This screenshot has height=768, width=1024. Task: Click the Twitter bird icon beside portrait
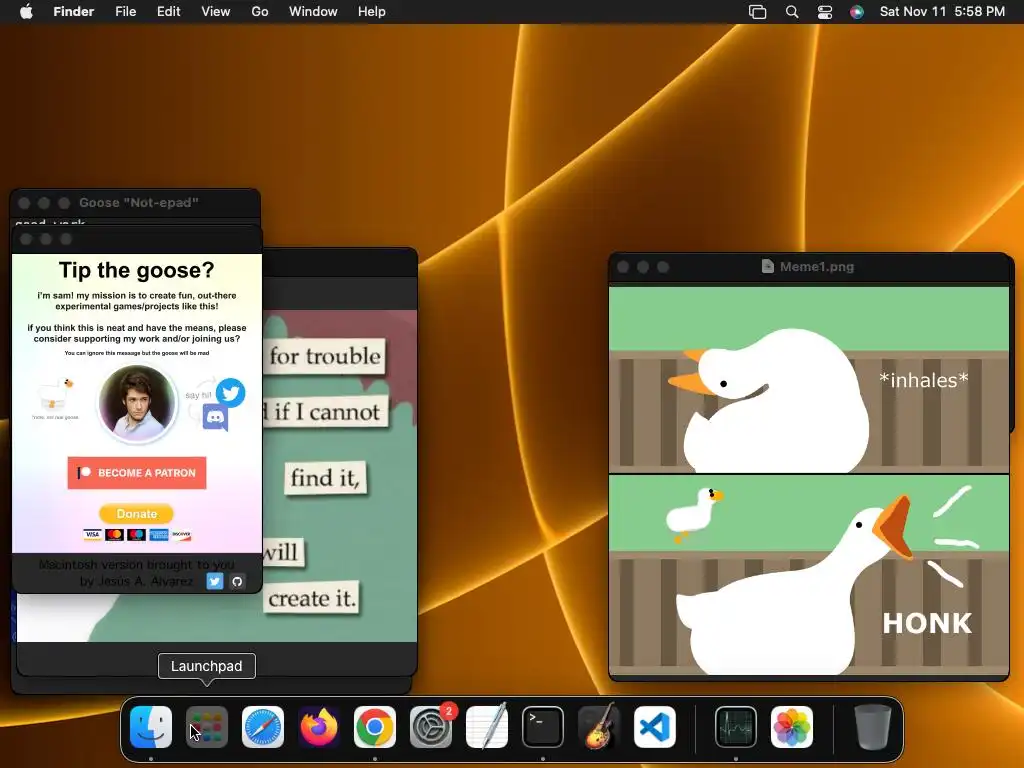pos(231,392)
